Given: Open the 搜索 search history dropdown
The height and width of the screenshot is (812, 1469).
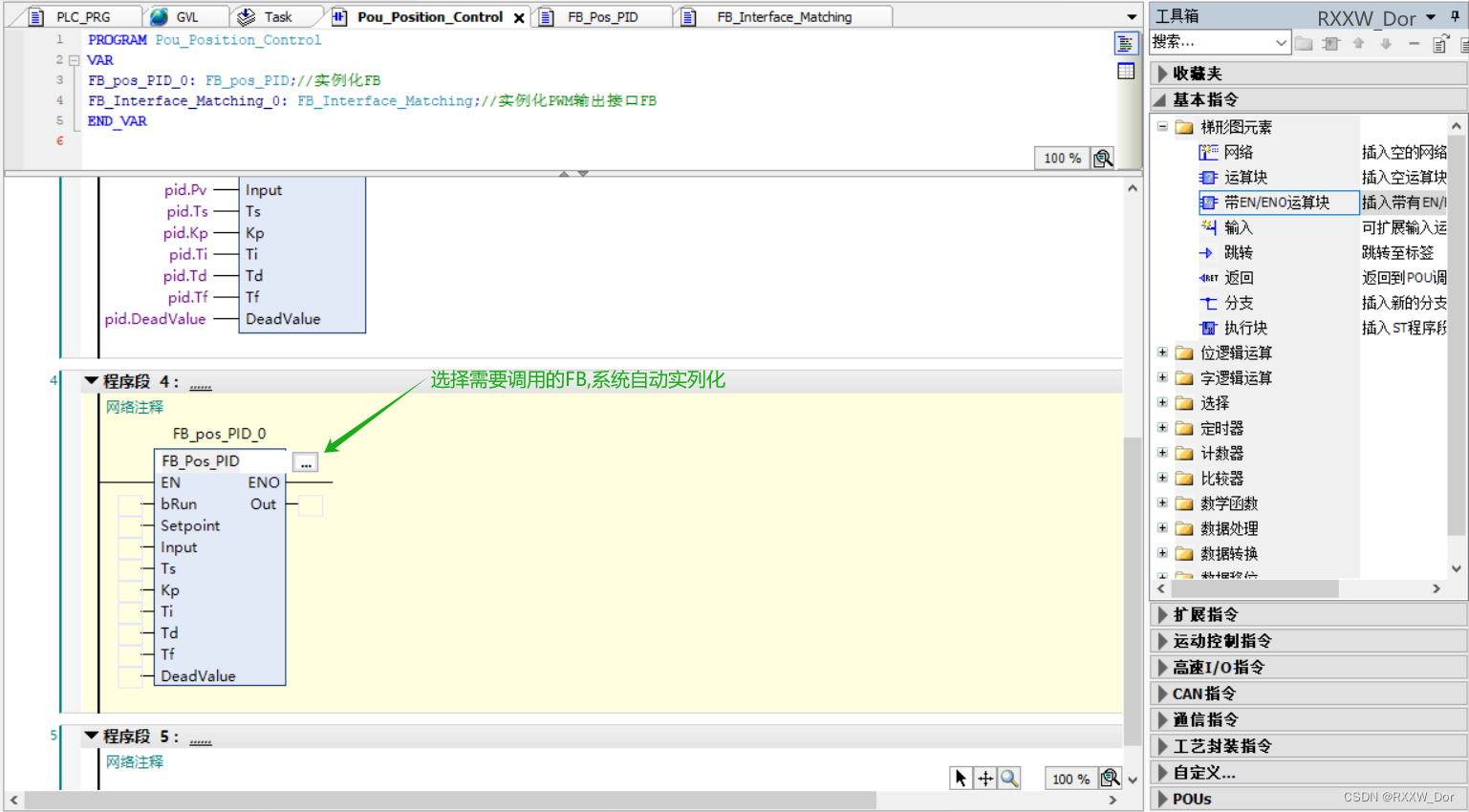Looking at the screenshot, I should (x=1282, y=42).
